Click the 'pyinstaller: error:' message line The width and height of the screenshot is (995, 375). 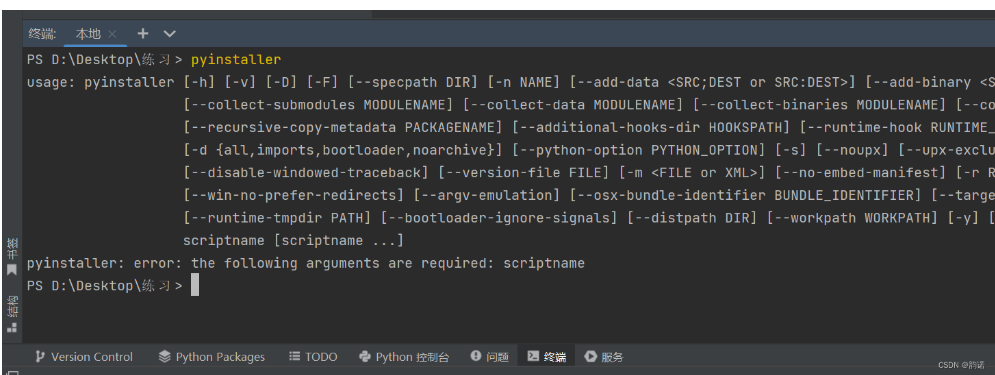coord(306,263)
